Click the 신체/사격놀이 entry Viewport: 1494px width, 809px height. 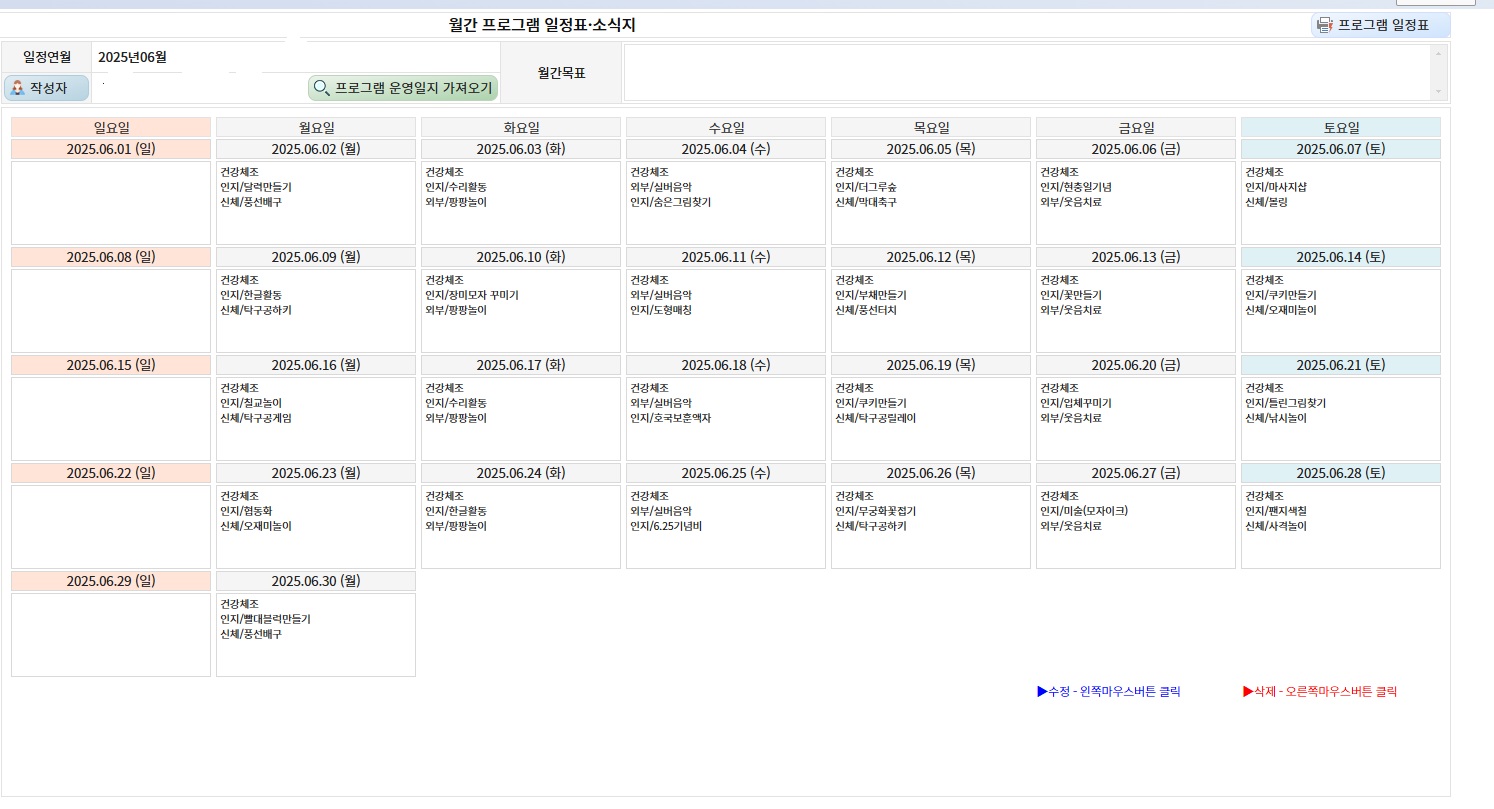pyautogui.click(x=1276, y=526)
